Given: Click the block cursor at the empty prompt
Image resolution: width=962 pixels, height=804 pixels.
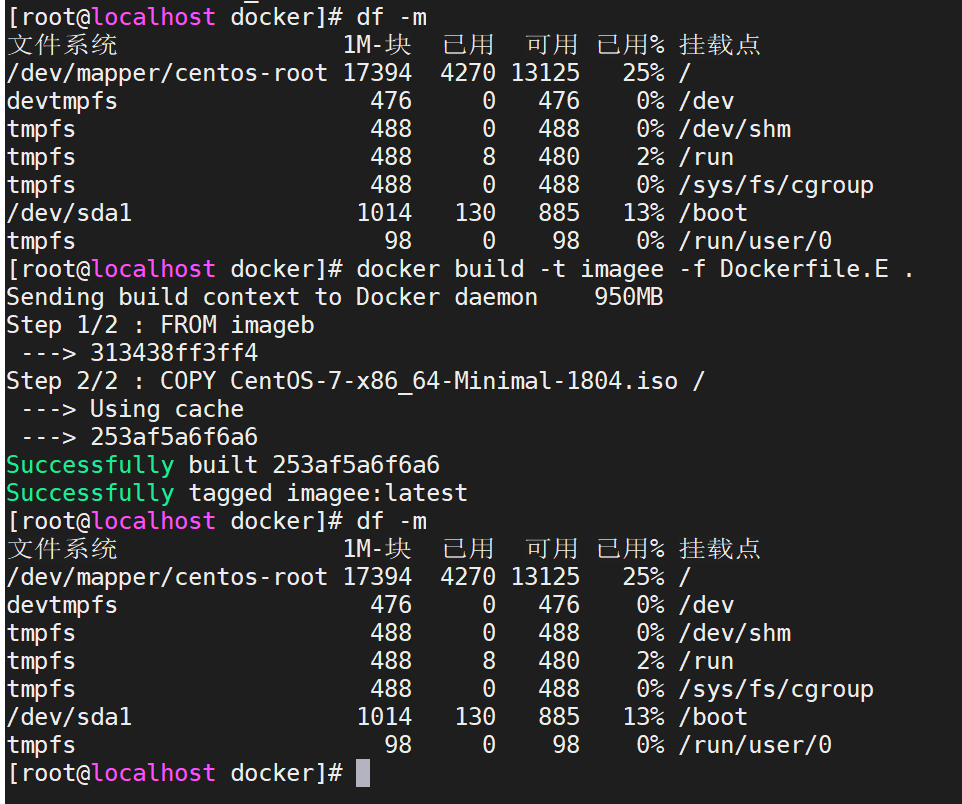Looking at the screenshot, I should [362, 773].
